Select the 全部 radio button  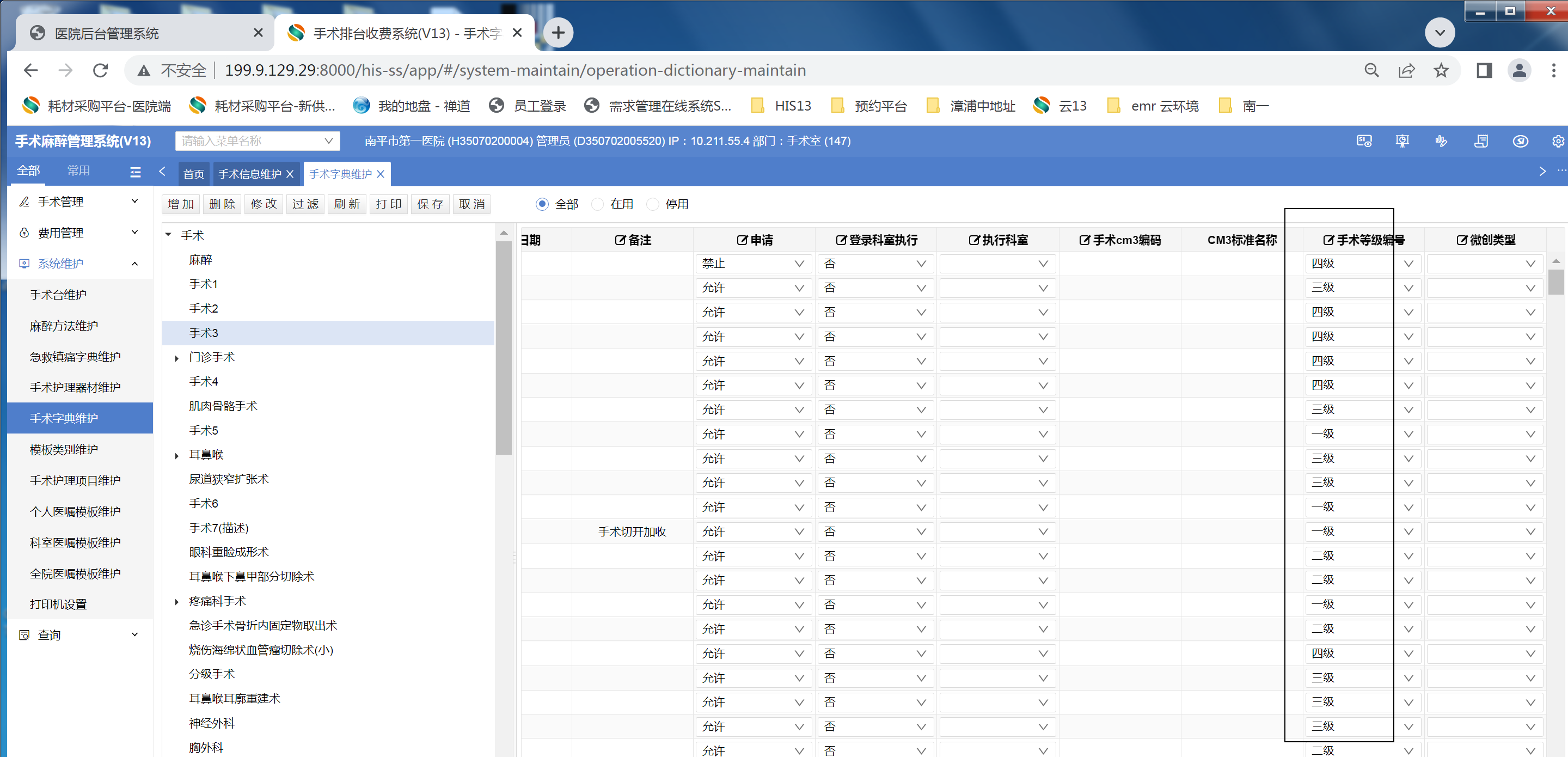[542, 204]
